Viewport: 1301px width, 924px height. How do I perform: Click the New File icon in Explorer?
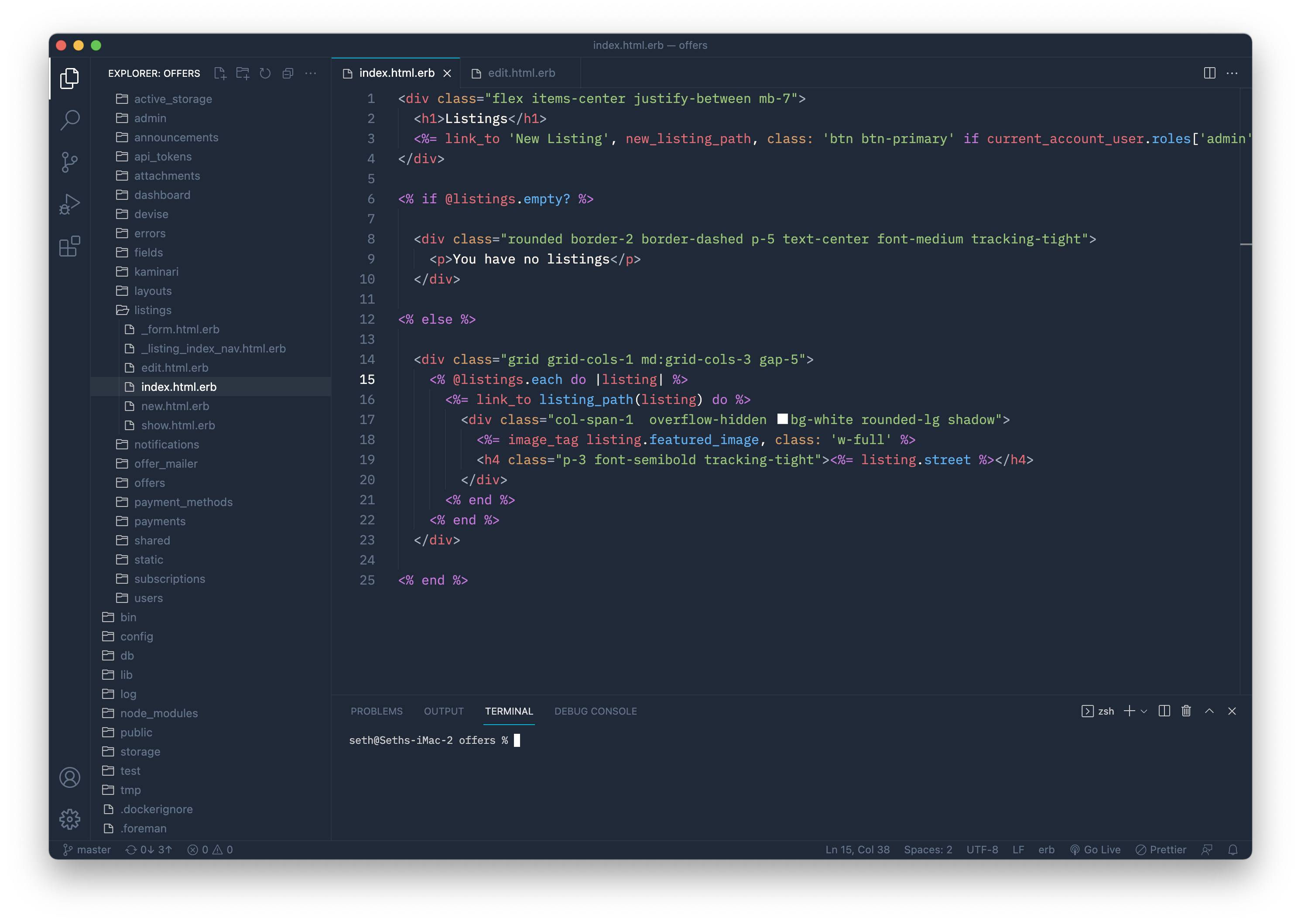coord(220,73)
